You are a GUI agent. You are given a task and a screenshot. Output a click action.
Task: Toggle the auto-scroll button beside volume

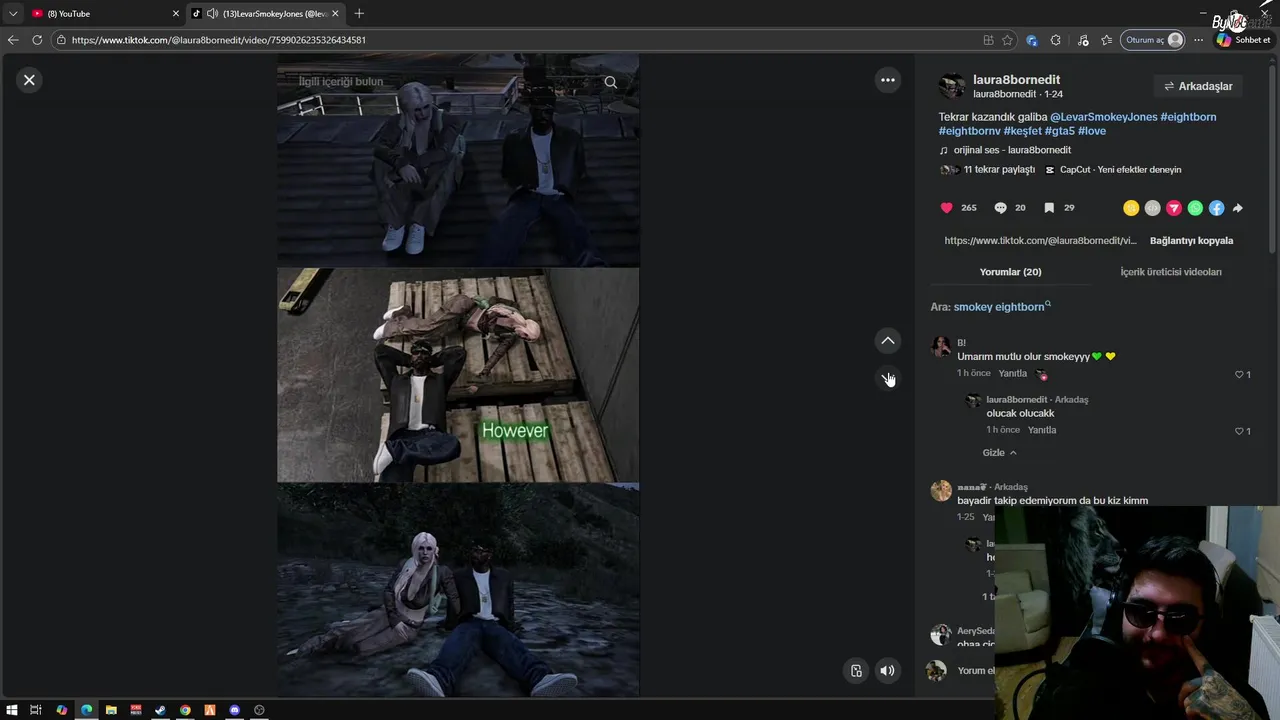(856, 671)
